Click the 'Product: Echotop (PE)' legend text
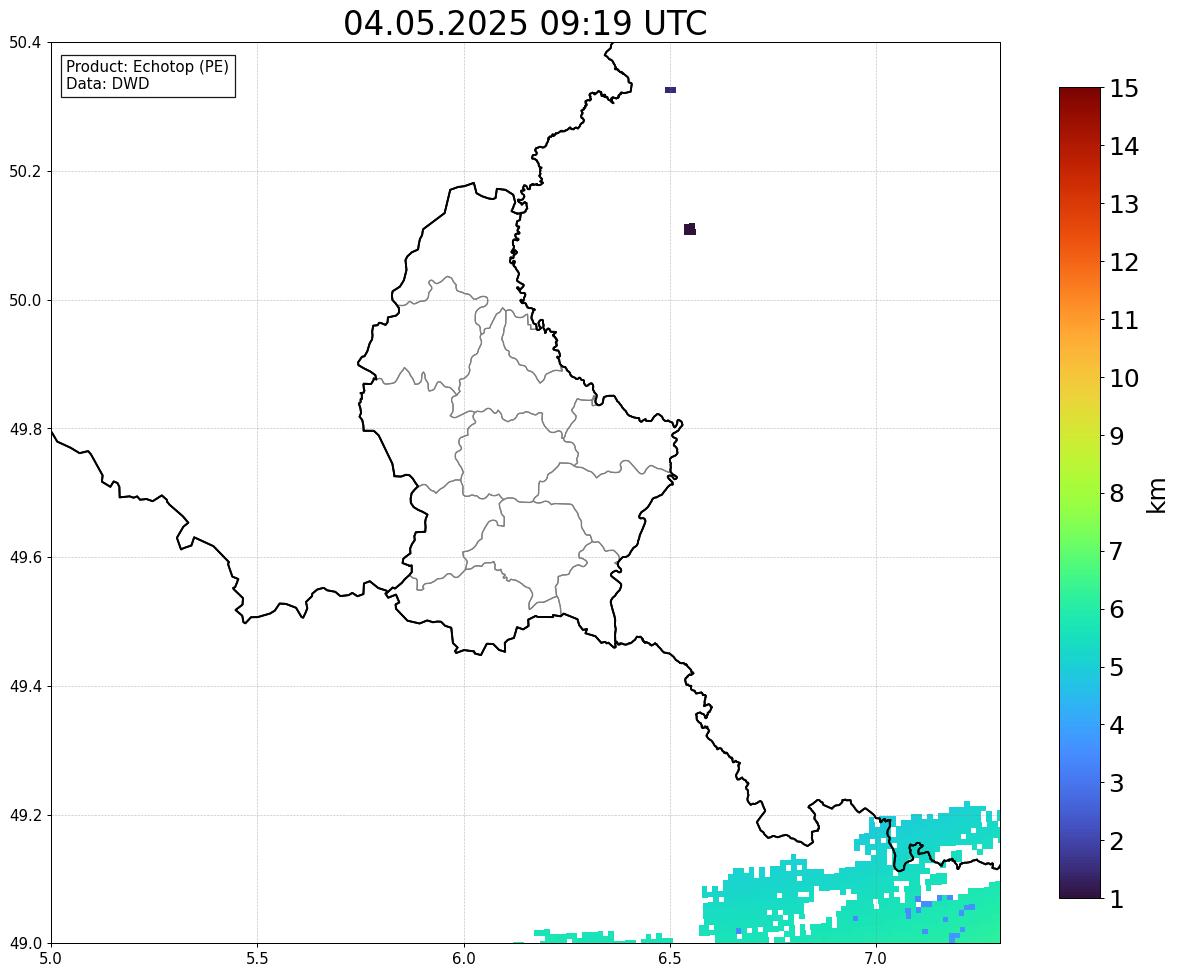 [147, 67]
